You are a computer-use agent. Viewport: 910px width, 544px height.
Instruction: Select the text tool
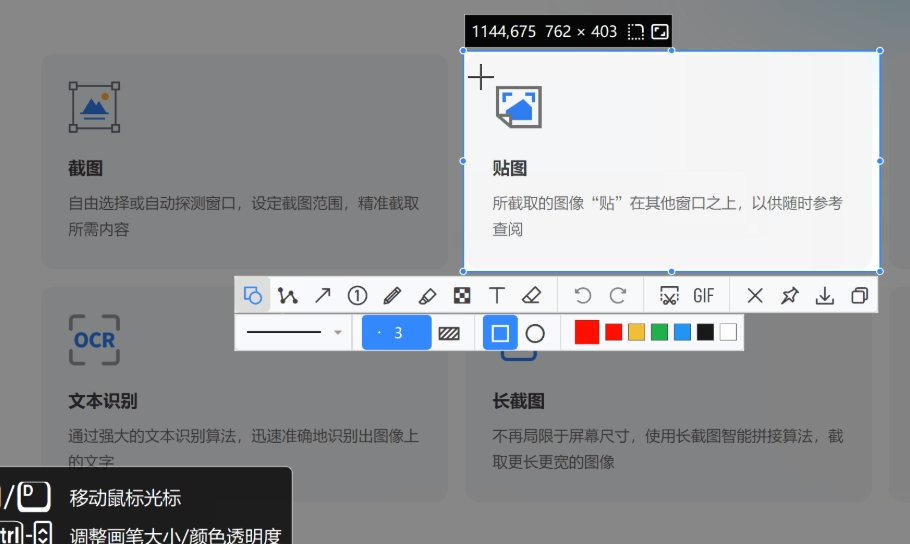(496, 295)
